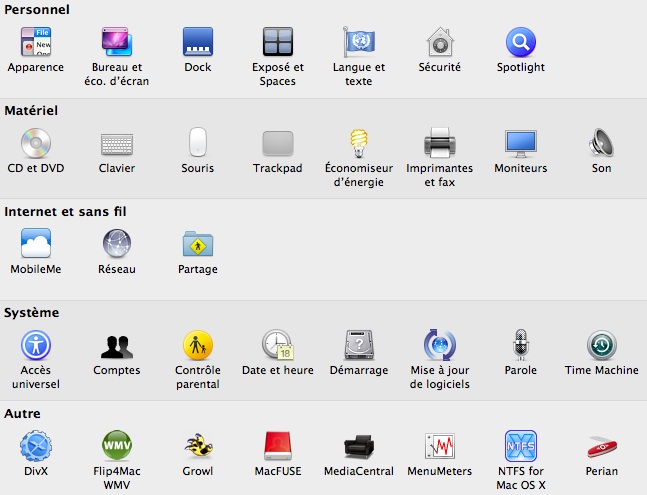This screenshot has width=647, height=495.
Task: Open Économiseur d'énergie settings
Action: pyautogui.click(x=359, y=143)
